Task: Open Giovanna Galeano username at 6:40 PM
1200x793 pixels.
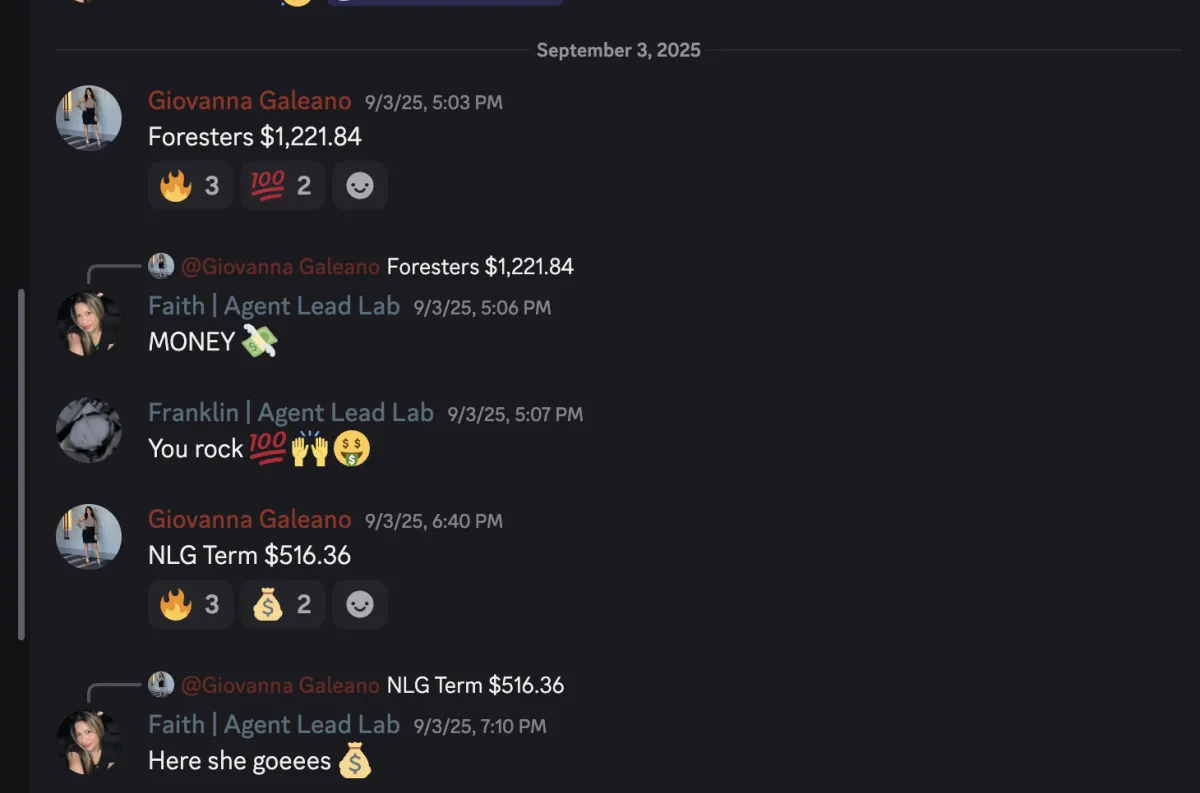Action: 250,519
